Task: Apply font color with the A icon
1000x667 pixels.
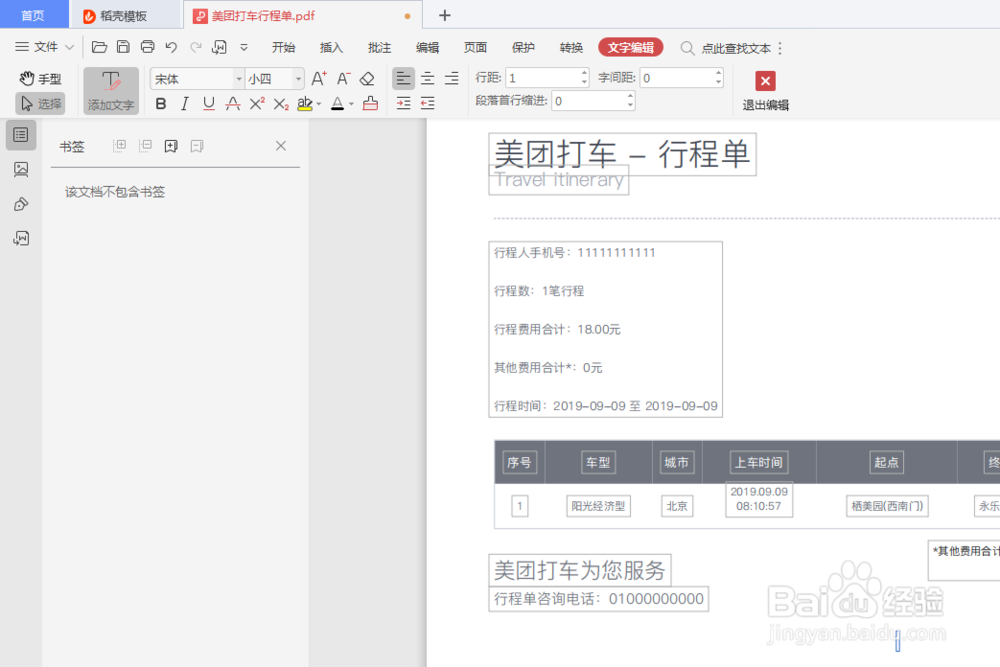Action: click(337, 103)
